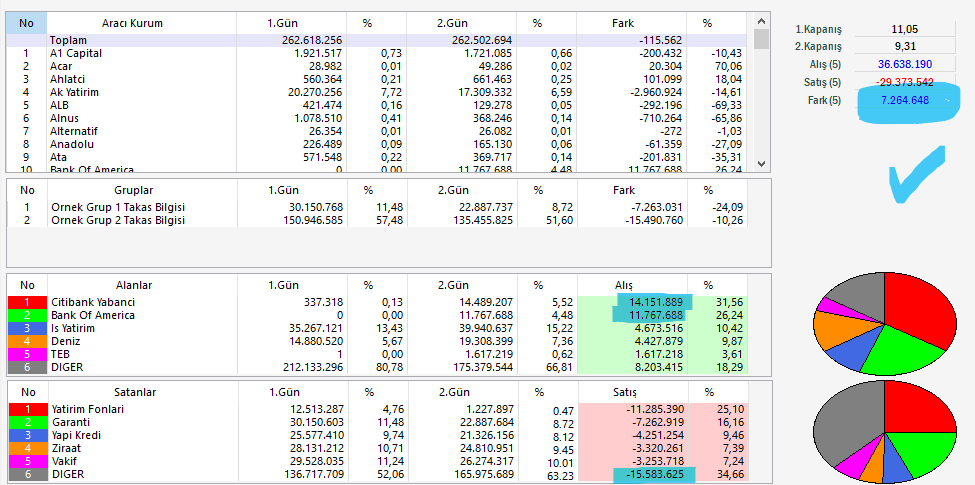
Task: Click the Deniz name in Alanlar
Action: coord(66,341)
